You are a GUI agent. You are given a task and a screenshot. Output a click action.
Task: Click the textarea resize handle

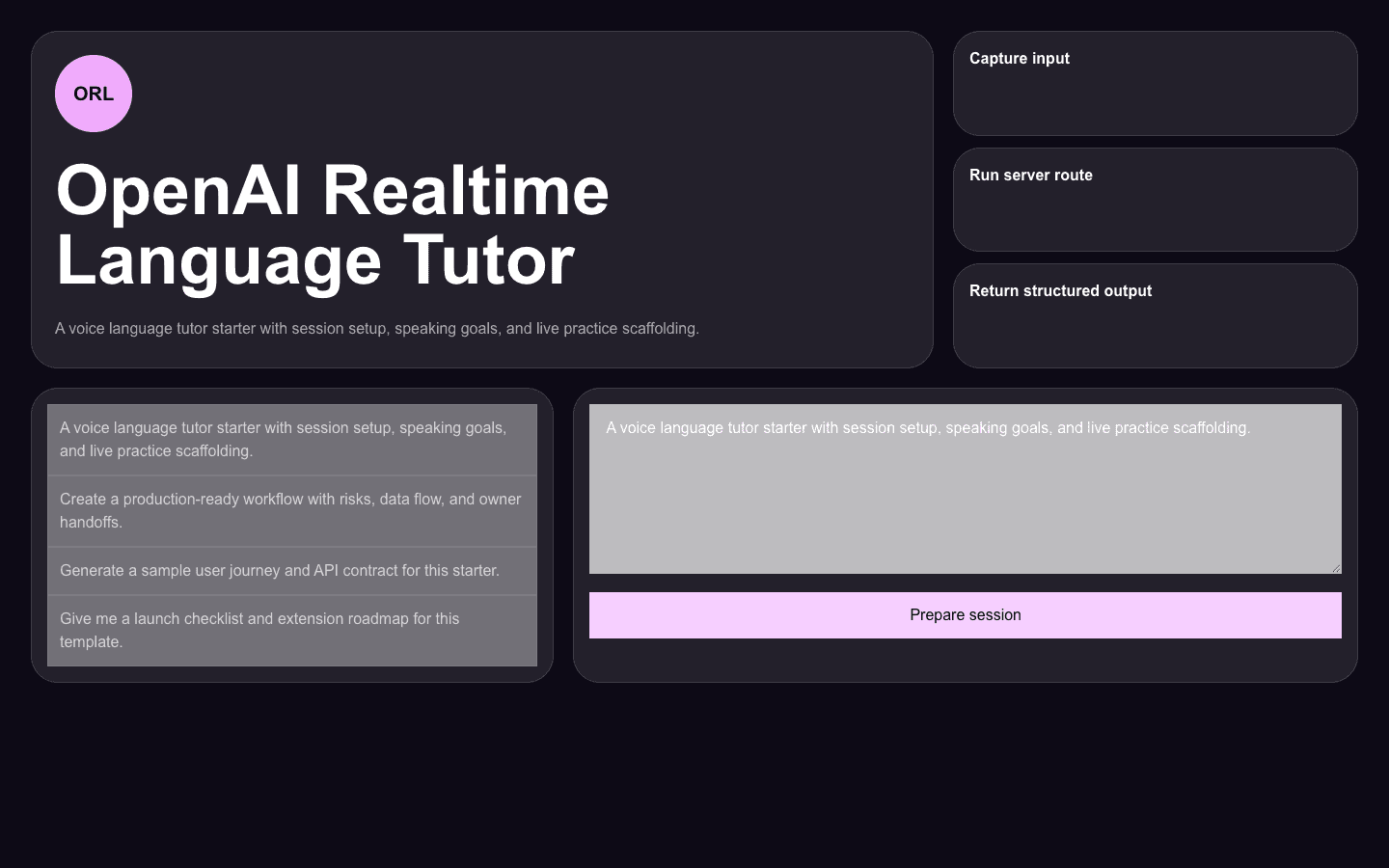click(x=1336, y=568)
